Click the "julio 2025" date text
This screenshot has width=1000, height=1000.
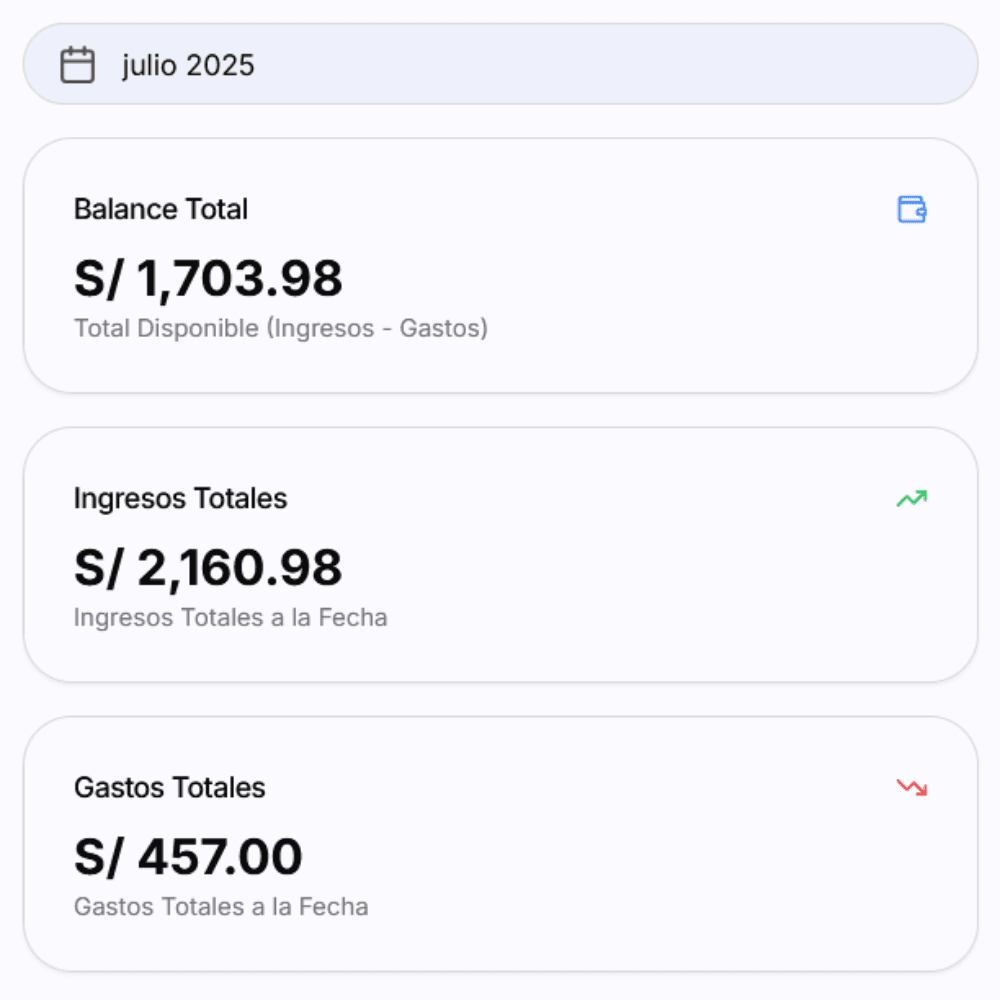point(188,66)
